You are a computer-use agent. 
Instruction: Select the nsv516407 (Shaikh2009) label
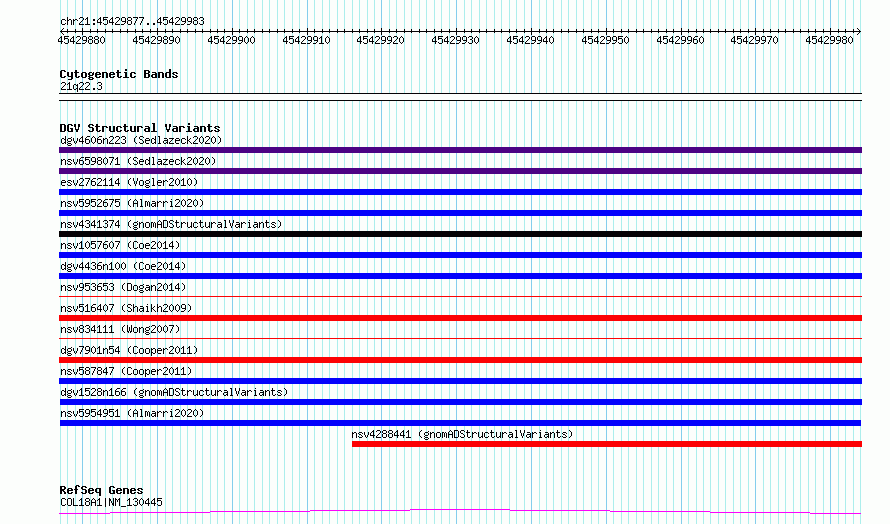(126, 308)
